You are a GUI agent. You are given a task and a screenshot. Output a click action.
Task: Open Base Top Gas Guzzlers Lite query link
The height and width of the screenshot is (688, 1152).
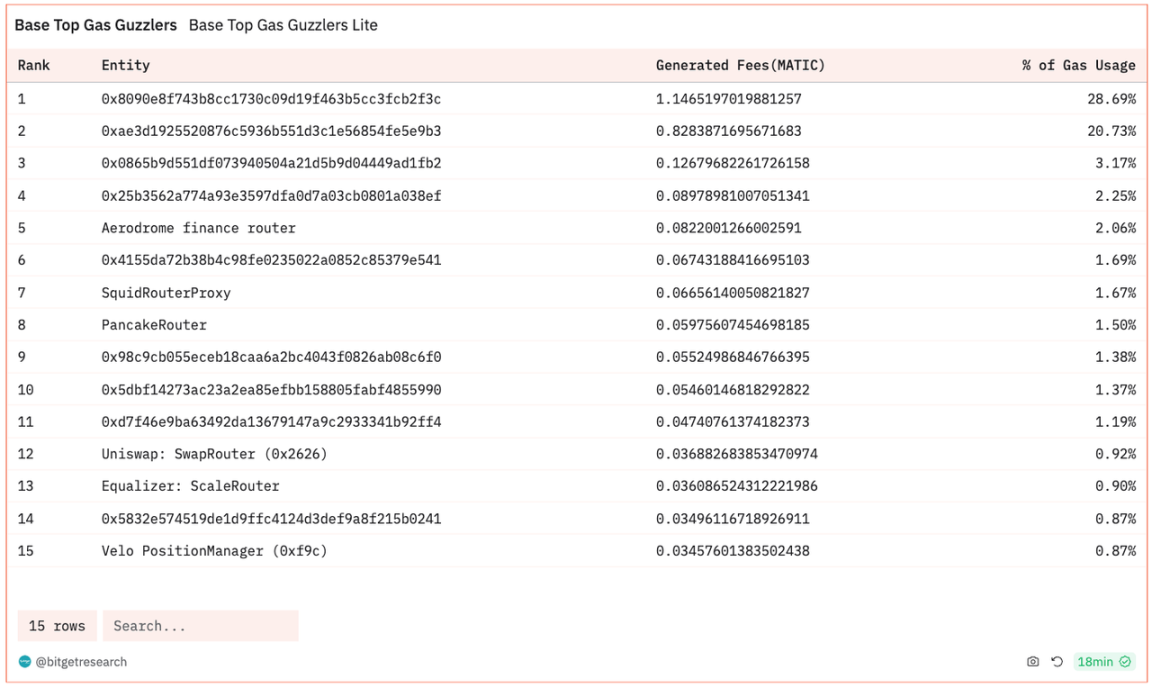tap(283, 25)
